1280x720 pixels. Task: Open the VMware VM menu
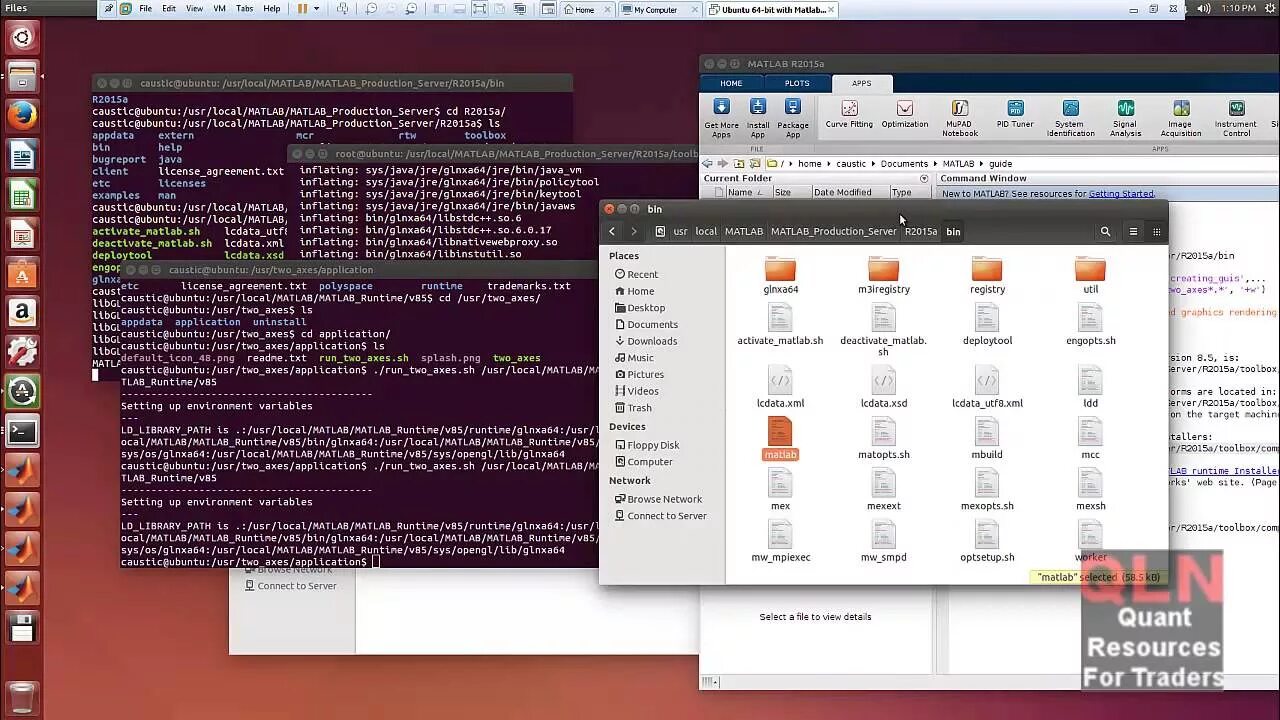219,9
